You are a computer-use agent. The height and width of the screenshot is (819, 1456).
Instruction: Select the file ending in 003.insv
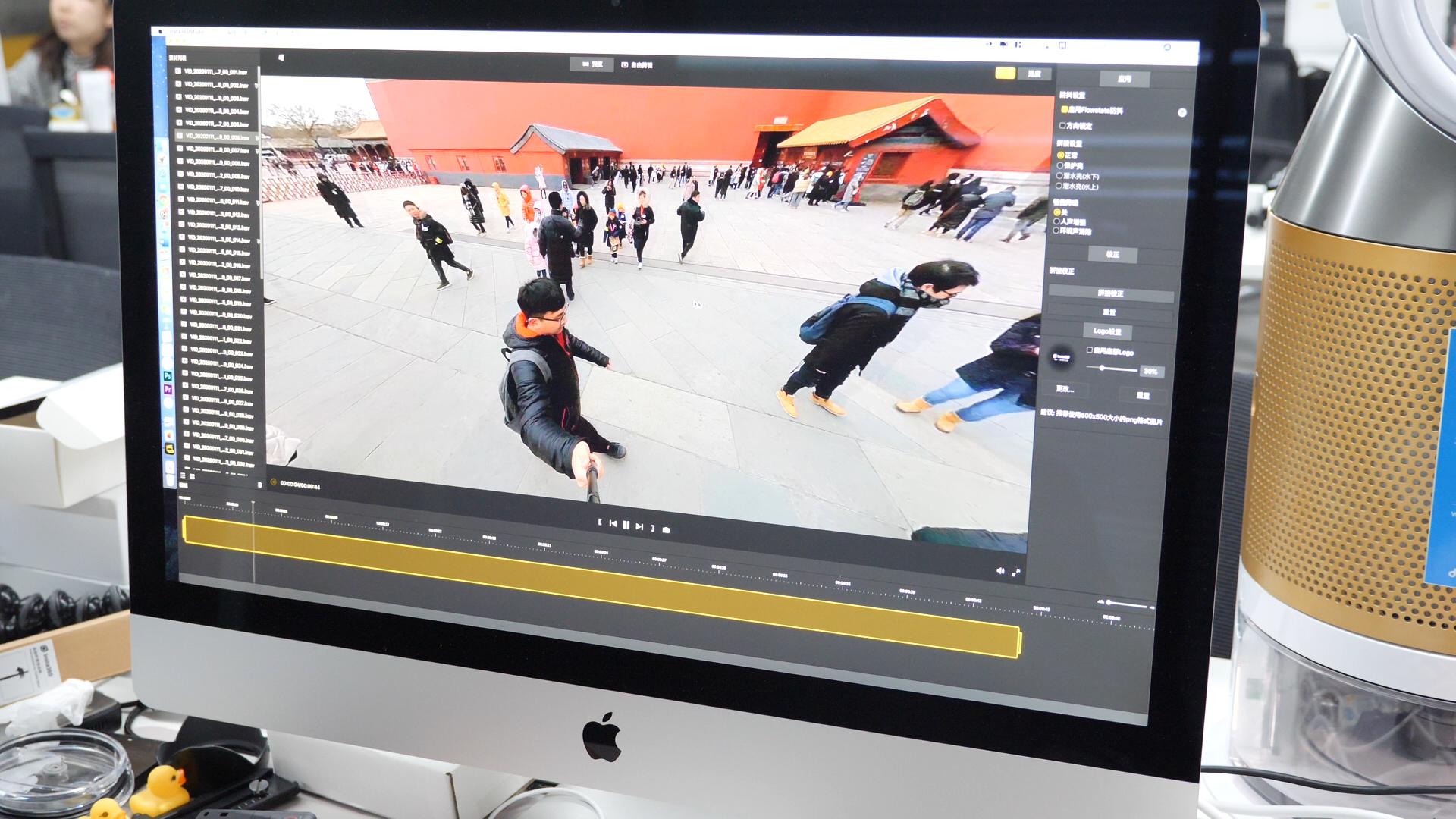[x=216, y=98]
